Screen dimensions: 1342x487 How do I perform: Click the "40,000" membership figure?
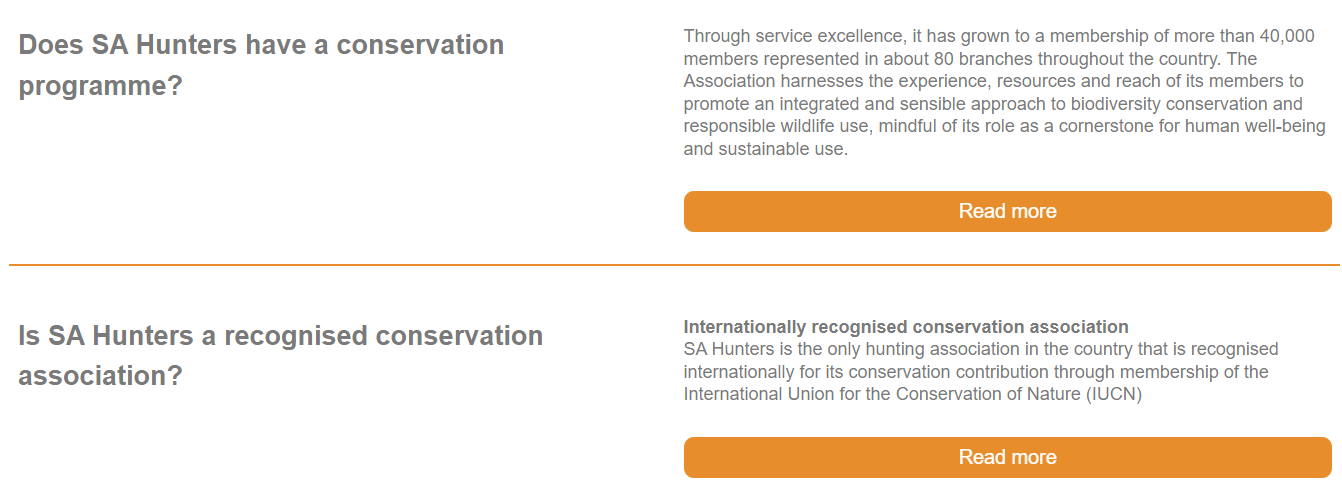[1287, 36]
